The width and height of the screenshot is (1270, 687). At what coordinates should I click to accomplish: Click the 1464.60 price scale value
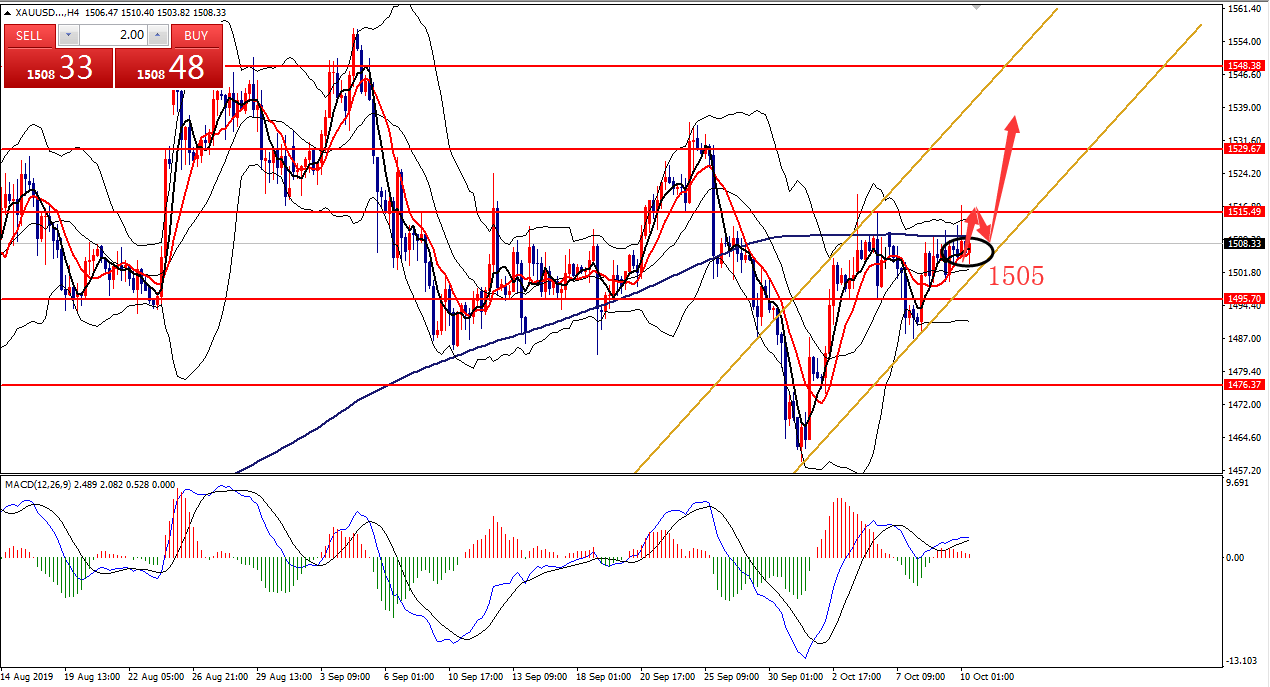[x=1245, y=437]
